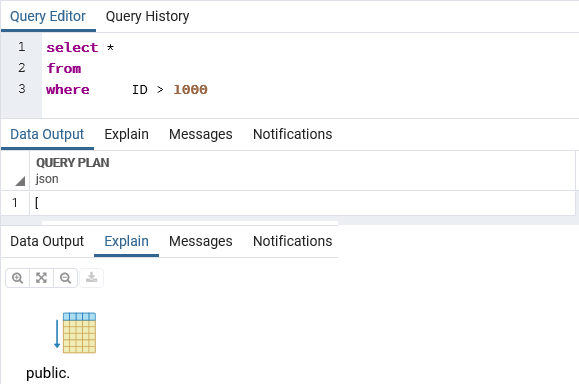Open the Query Editor tab
579x384 pixels.
click(48, 16)
